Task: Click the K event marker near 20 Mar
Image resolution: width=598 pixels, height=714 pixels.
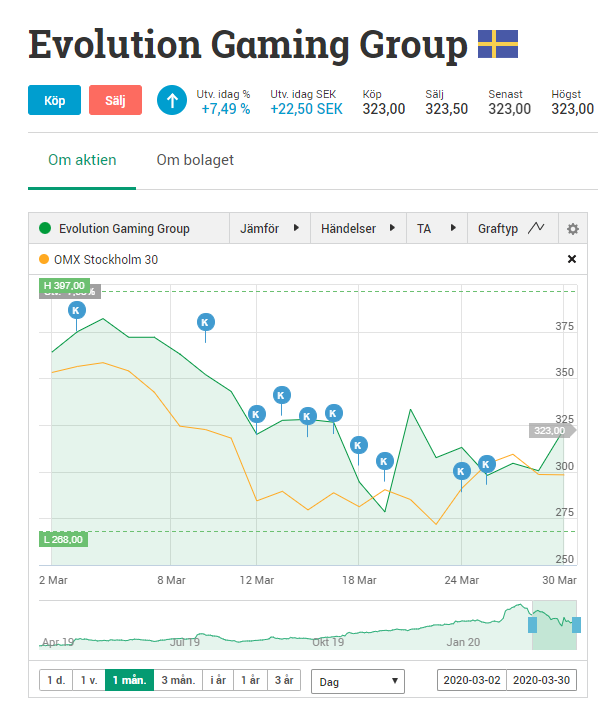Action: [384, 462]
